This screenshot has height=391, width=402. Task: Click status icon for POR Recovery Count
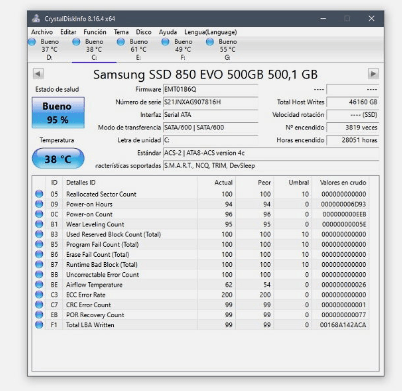(x=39, y=315)
